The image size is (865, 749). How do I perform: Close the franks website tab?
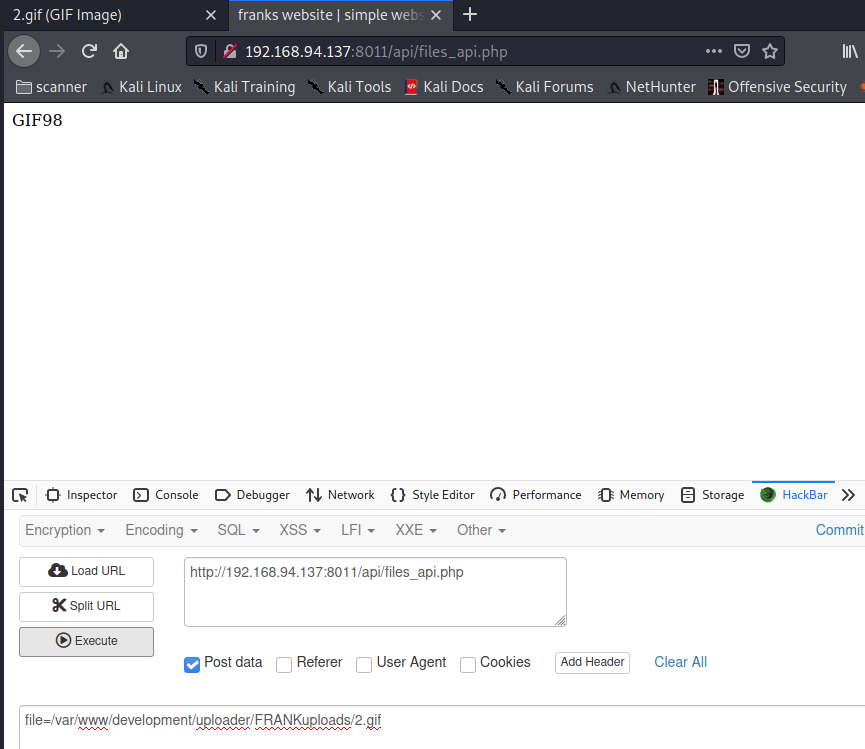point(436,15)
